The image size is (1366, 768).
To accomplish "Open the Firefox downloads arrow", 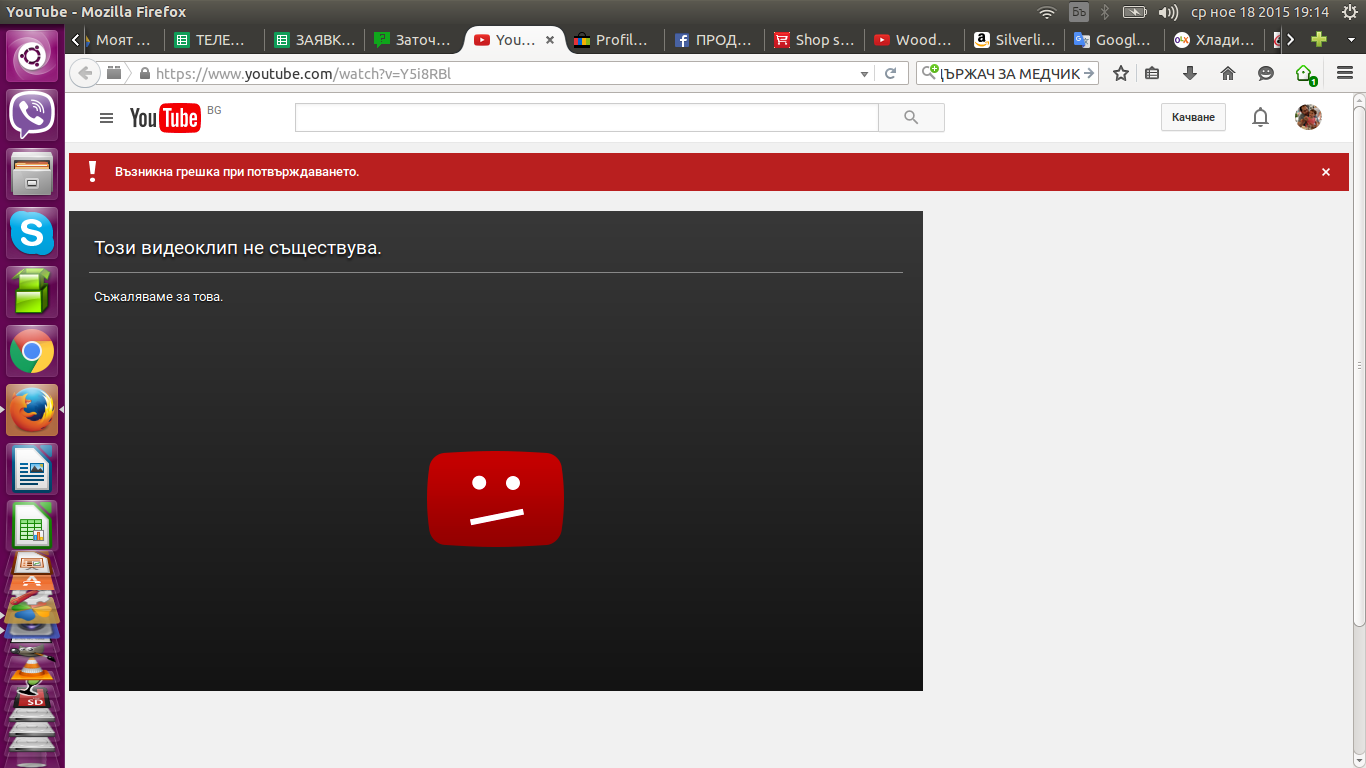I will point(1190,73).
